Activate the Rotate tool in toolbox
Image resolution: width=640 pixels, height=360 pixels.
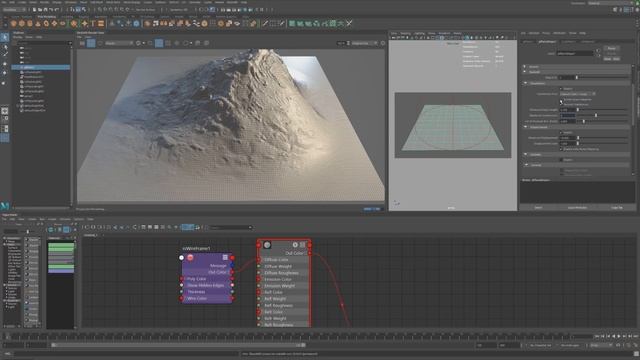point(5,73)
